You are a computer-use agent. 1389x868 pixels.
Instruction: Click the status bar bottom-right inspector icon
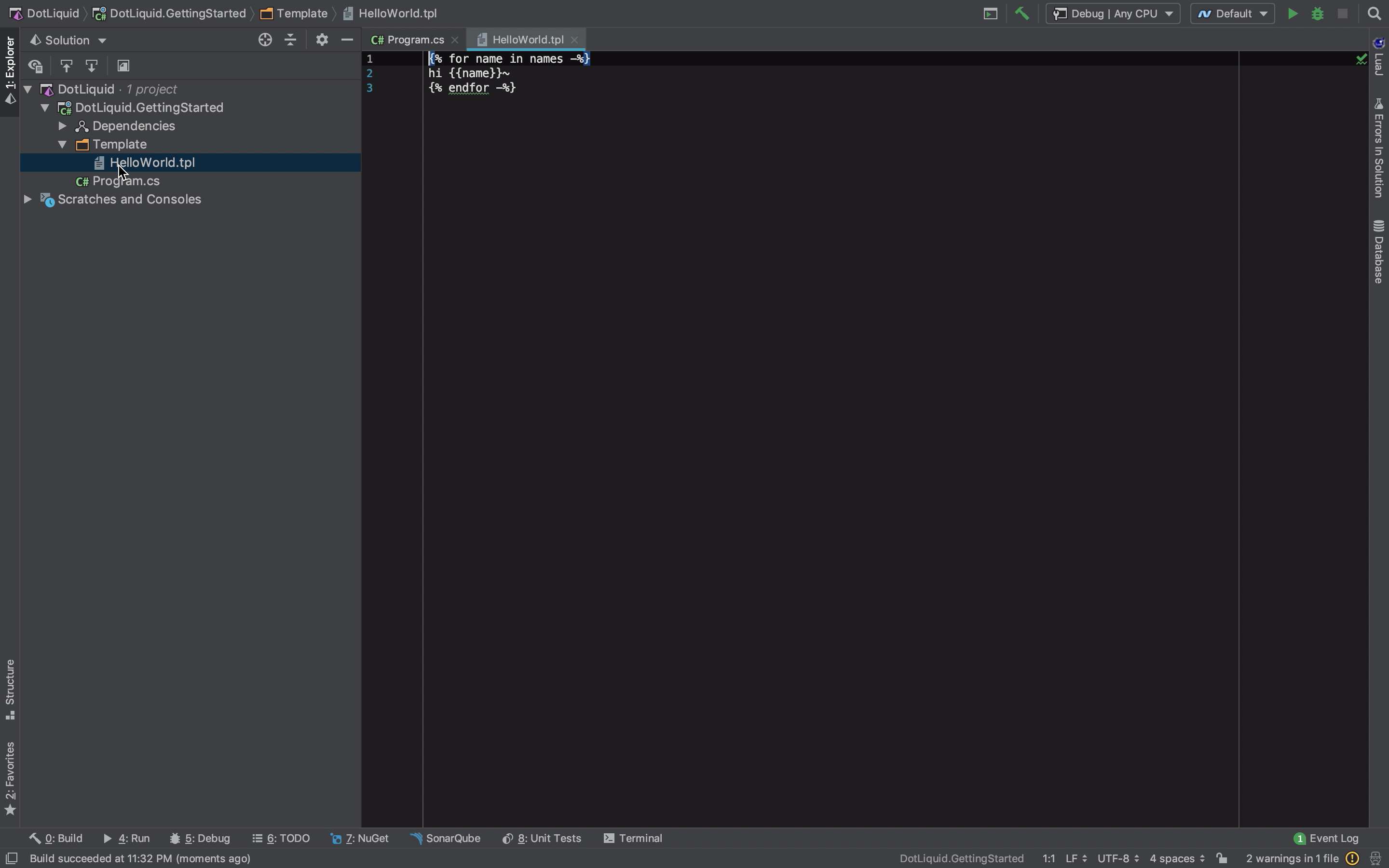(x=1375, y=858)
